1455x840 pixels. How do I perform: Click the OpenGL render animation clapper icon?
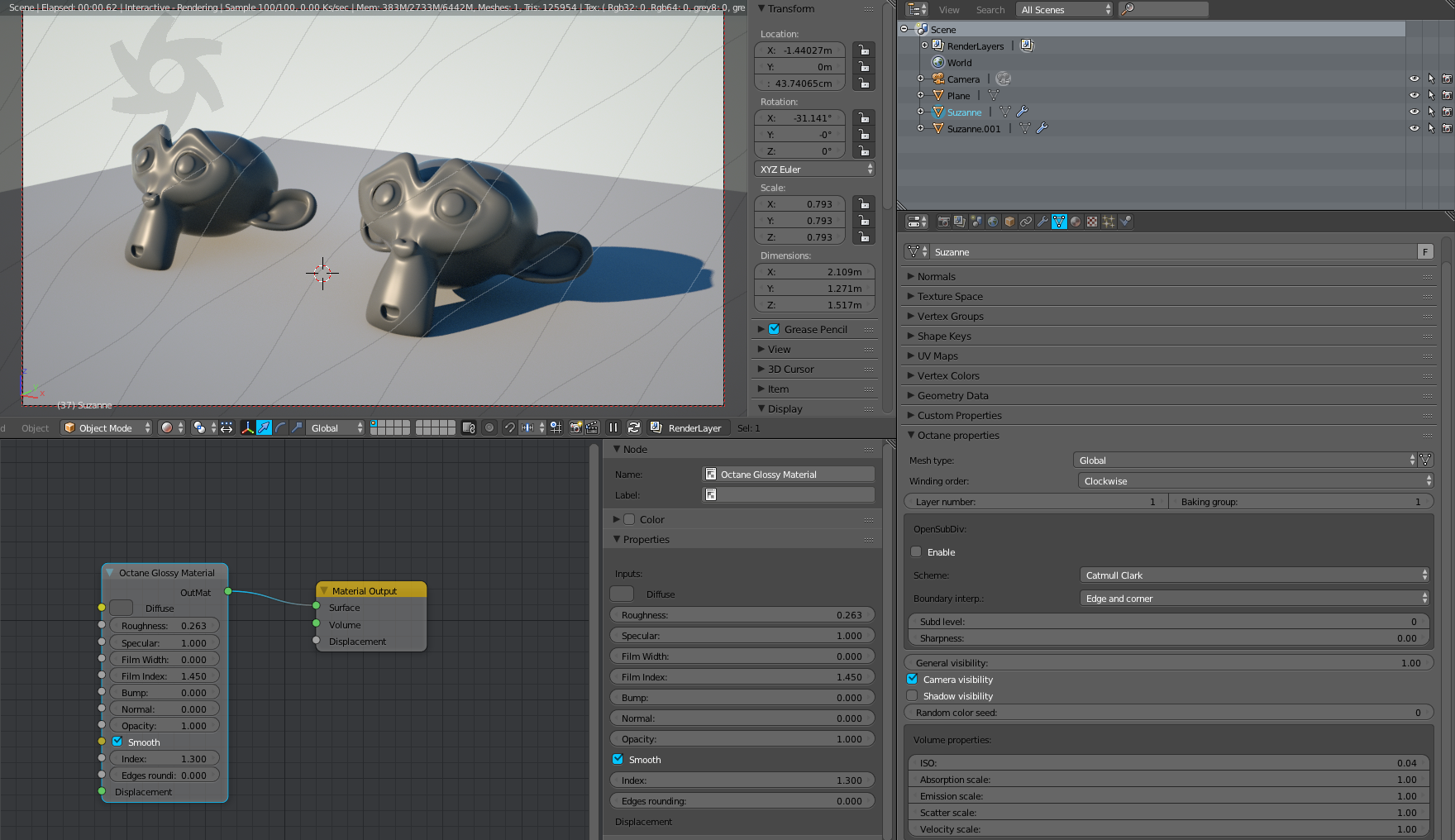pos(592,427)
